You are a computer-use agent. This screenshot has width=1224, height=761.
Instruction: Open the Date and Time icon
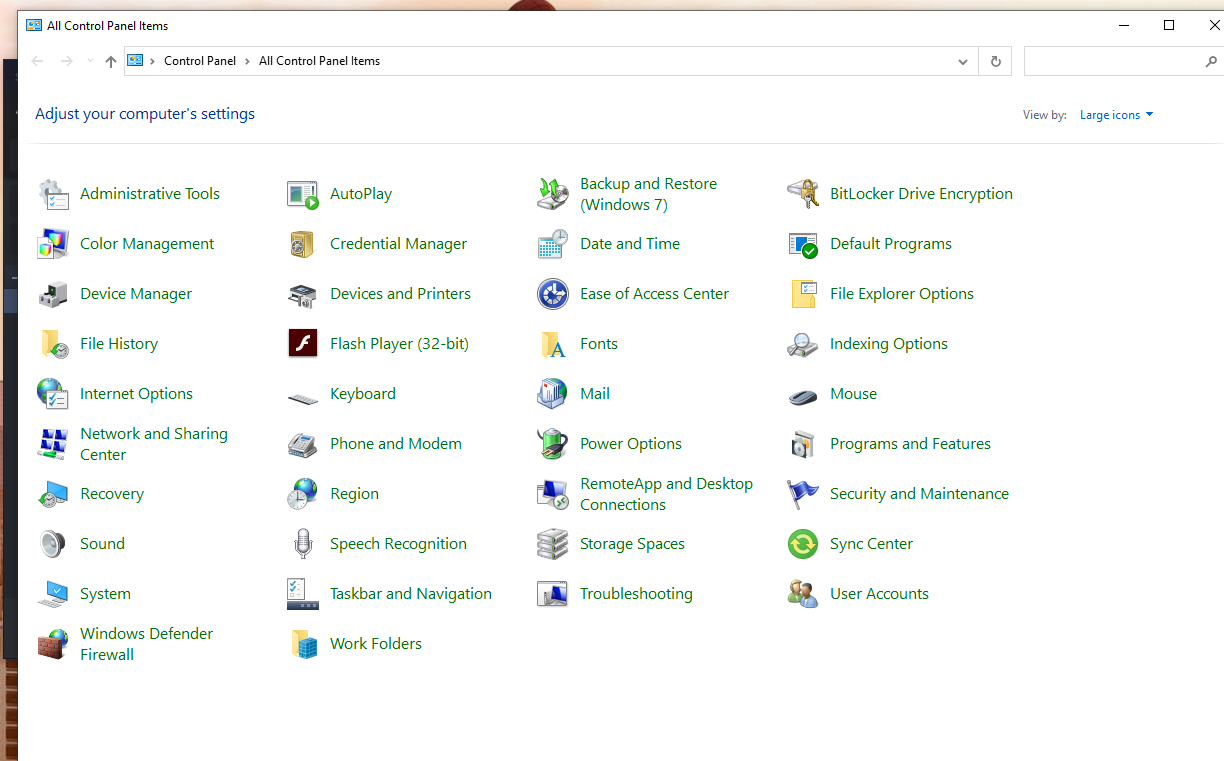[553, 244]
